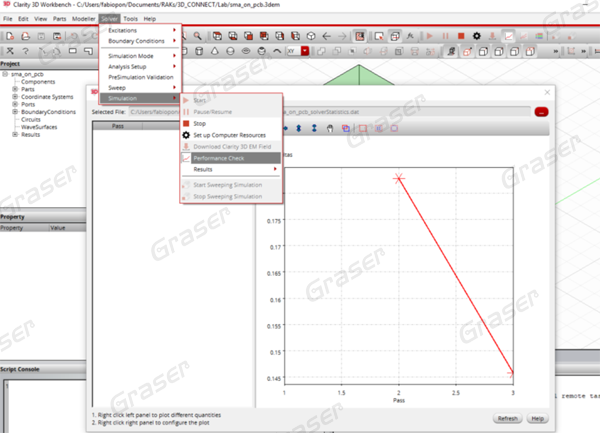Open the Help menu

[x=150, y=19]
